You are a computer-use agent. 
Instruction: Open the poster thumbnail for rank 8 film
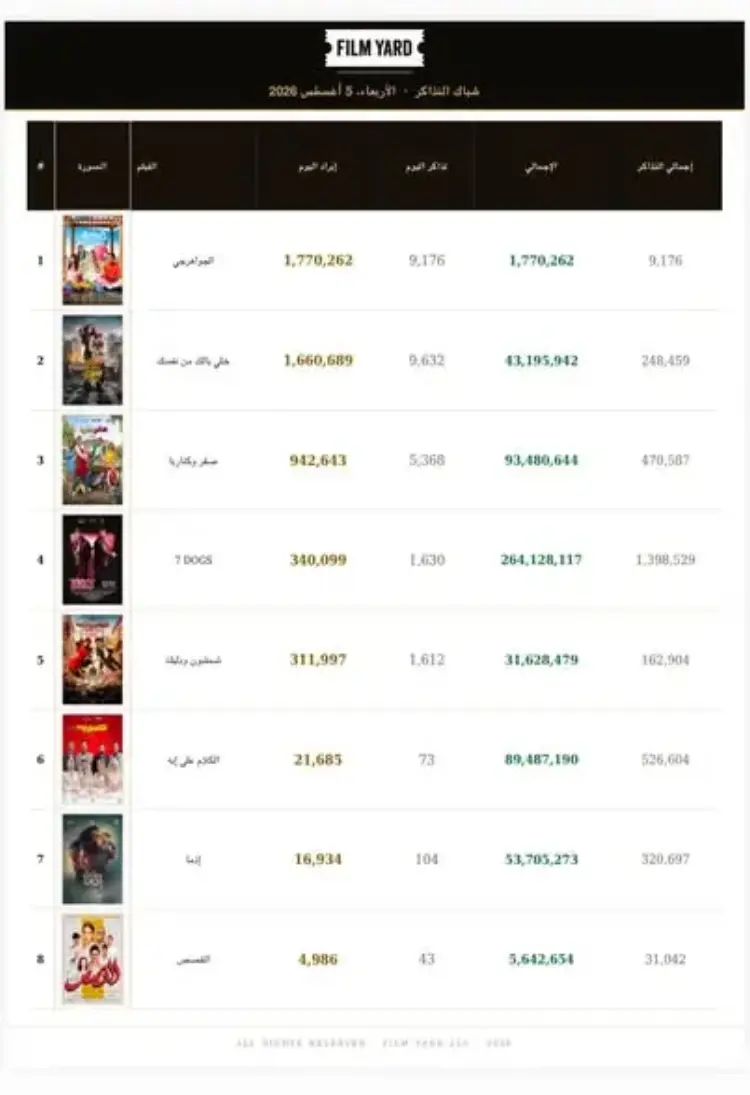click(92, 959)
